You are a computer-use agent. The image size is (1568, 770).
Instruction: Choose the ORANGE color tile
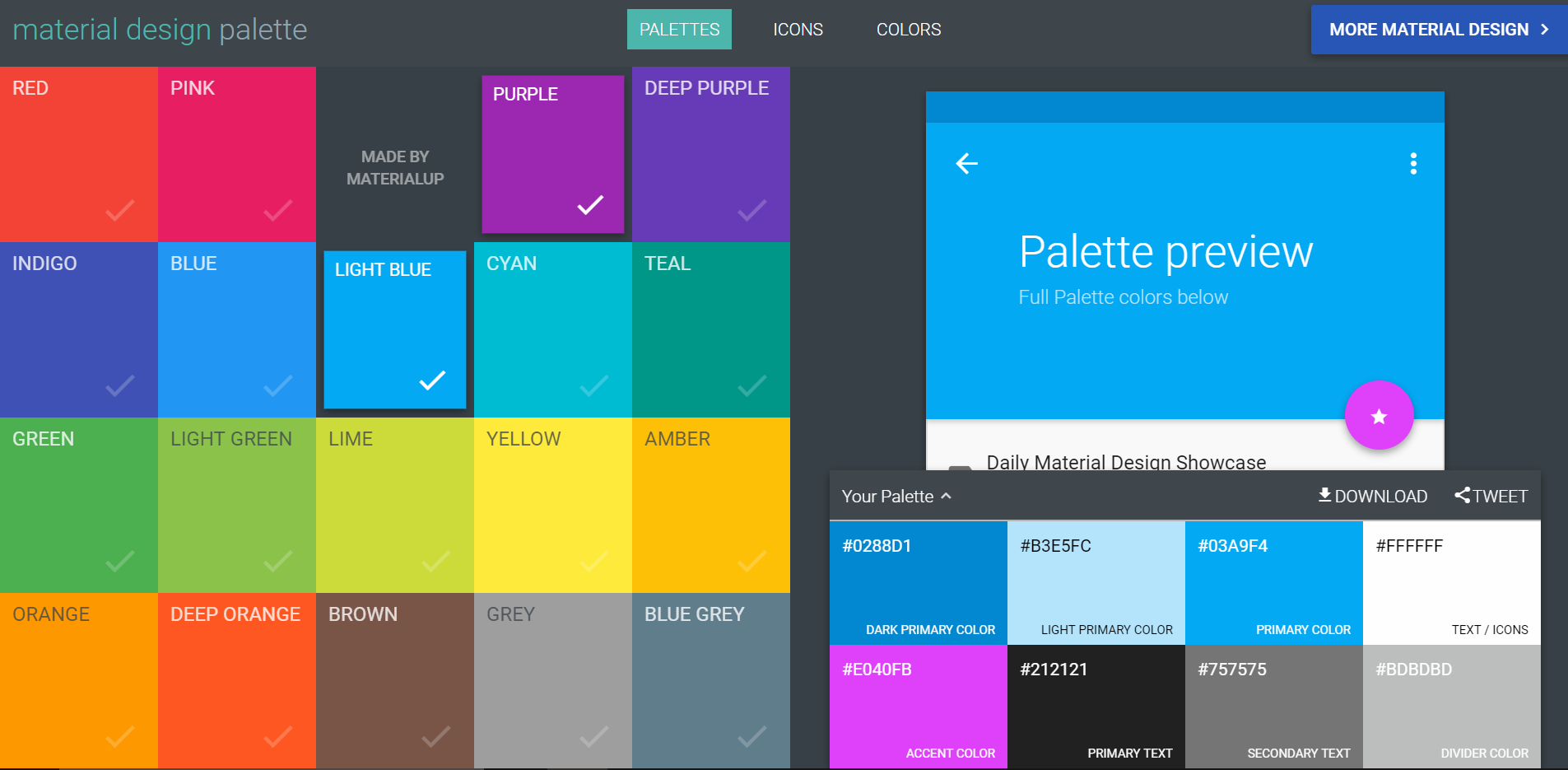click(x=79, y=680)
